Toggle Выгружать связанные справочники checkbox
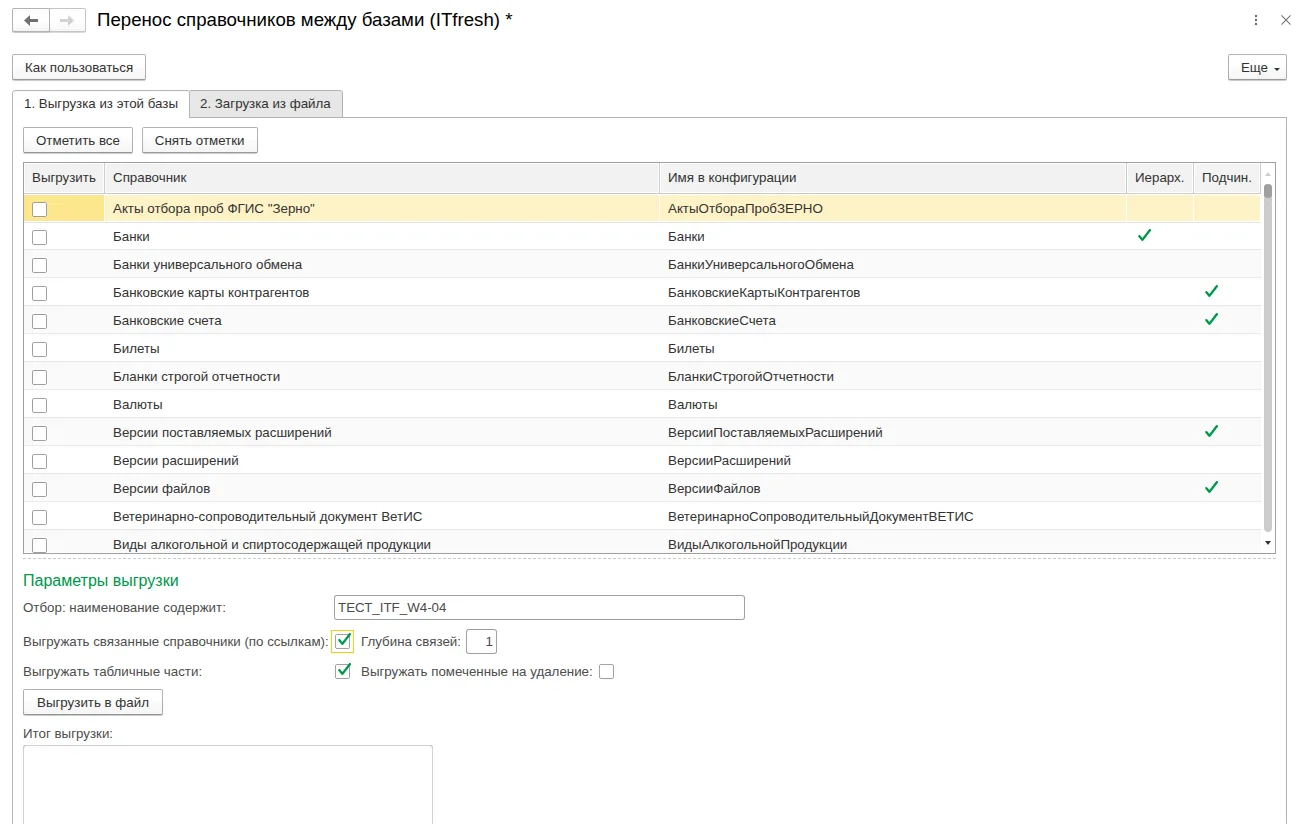 343,641
